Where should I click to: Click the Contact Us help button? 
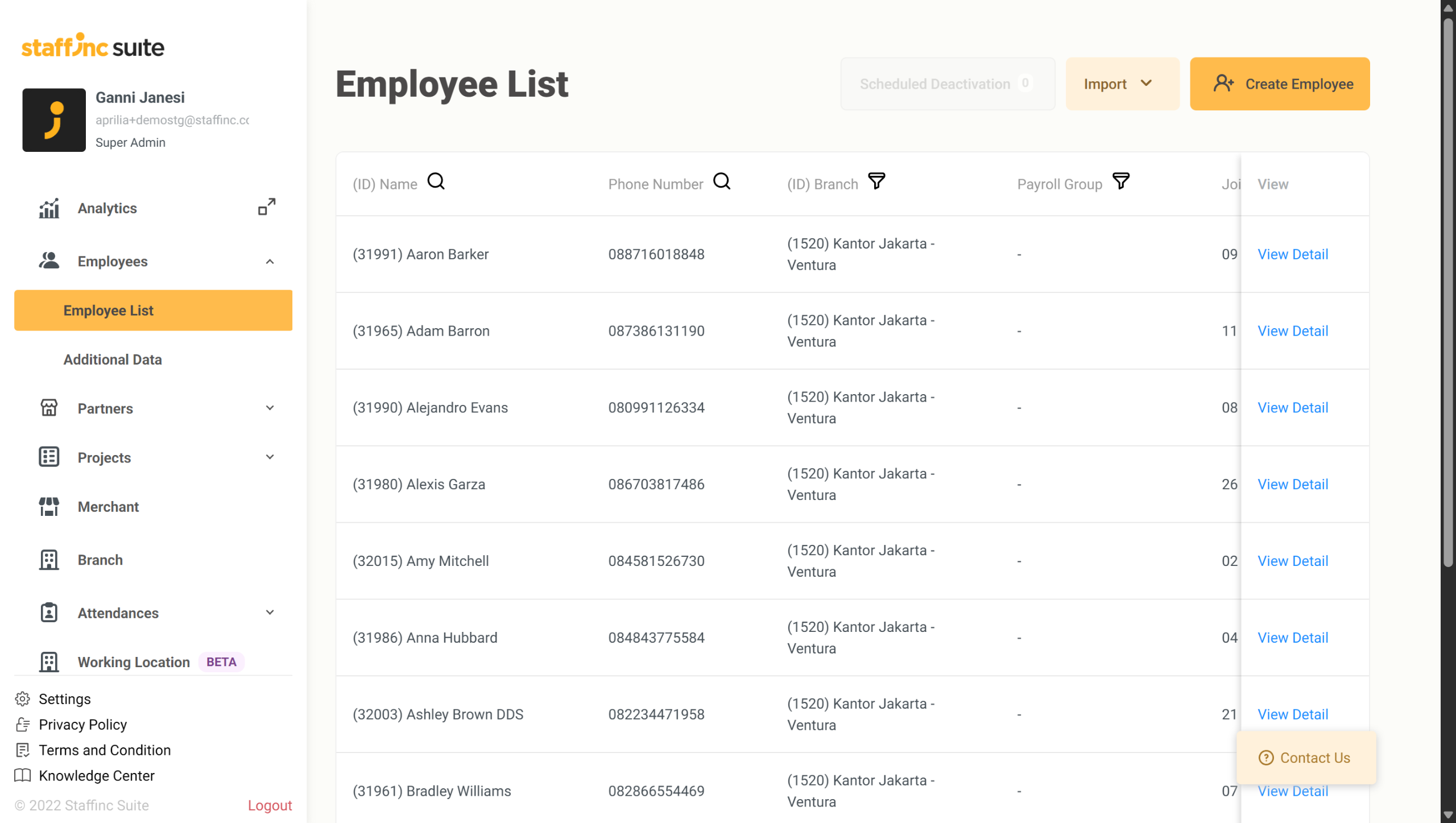(1306, 758)
